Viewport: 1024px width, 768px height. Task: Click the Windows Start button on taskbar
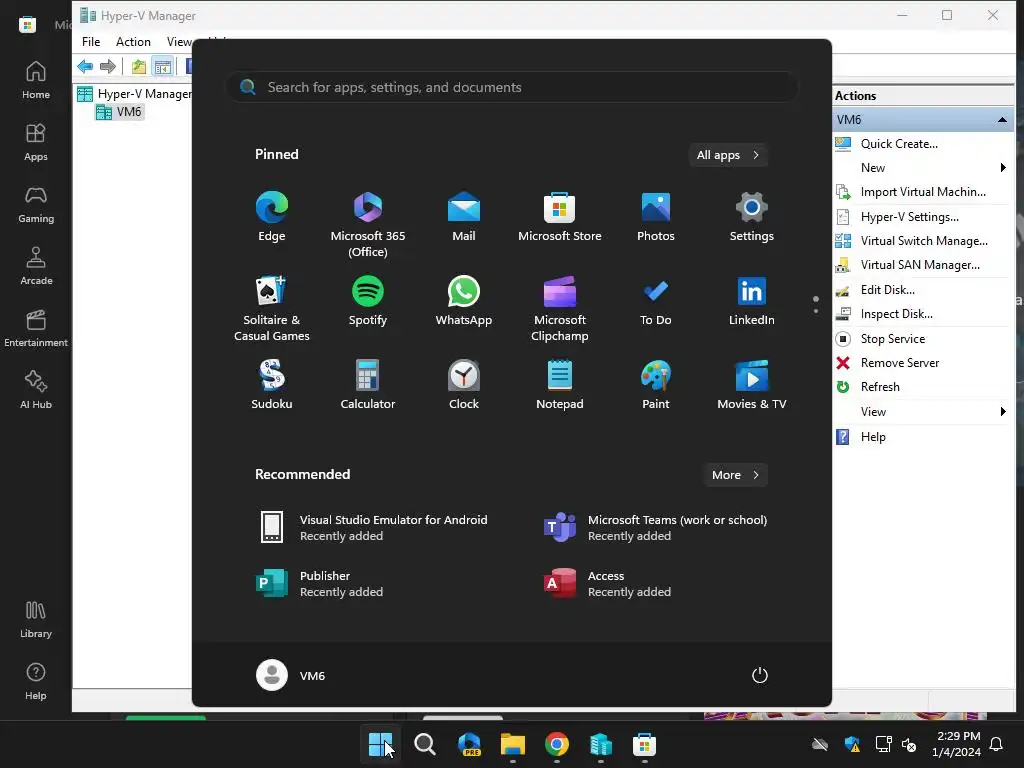pos(380,744)
